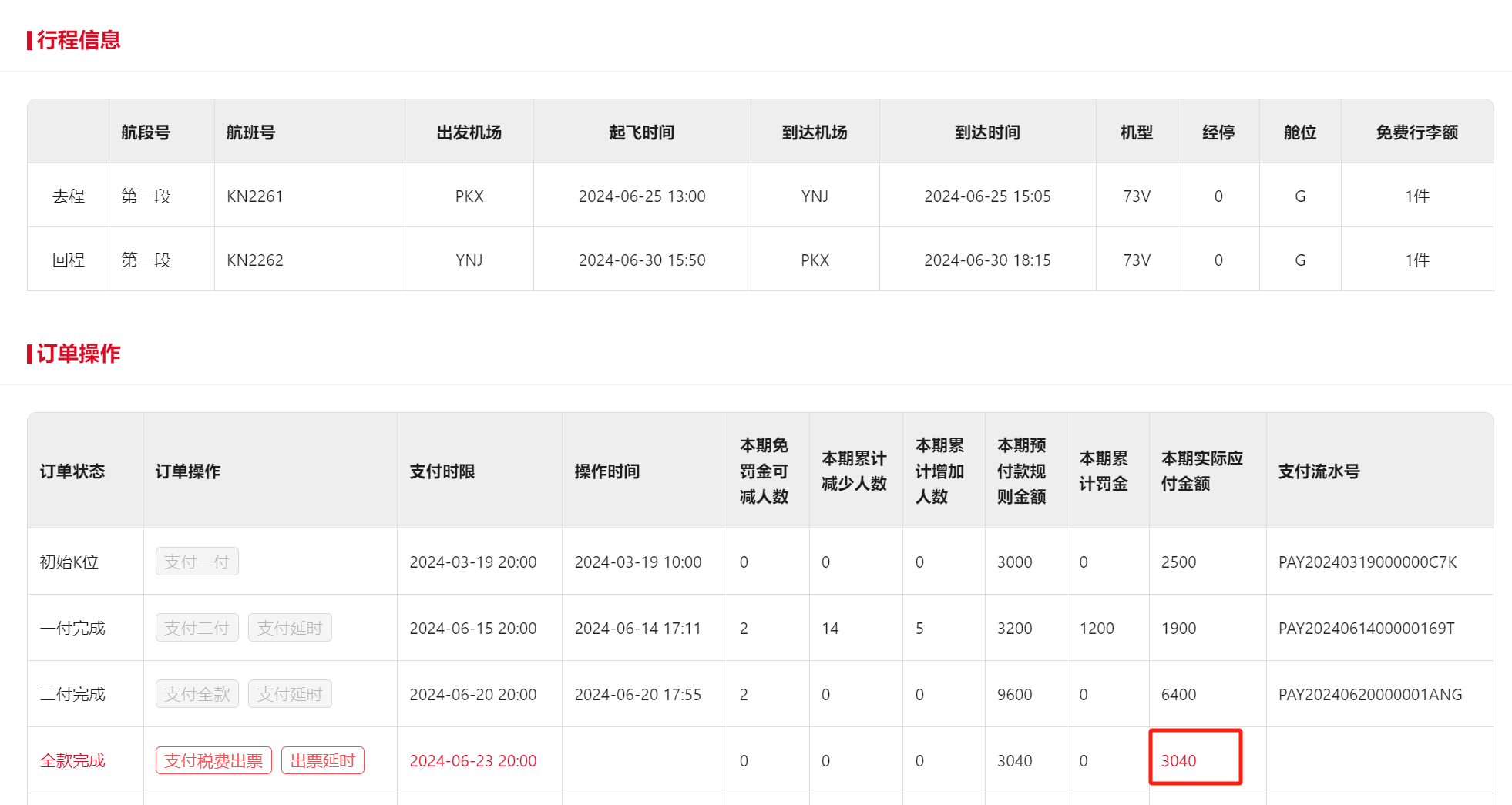Click the 支付全款 button
The width and height of the screenshot is (1512, 805).
click(x=197, y=694)
